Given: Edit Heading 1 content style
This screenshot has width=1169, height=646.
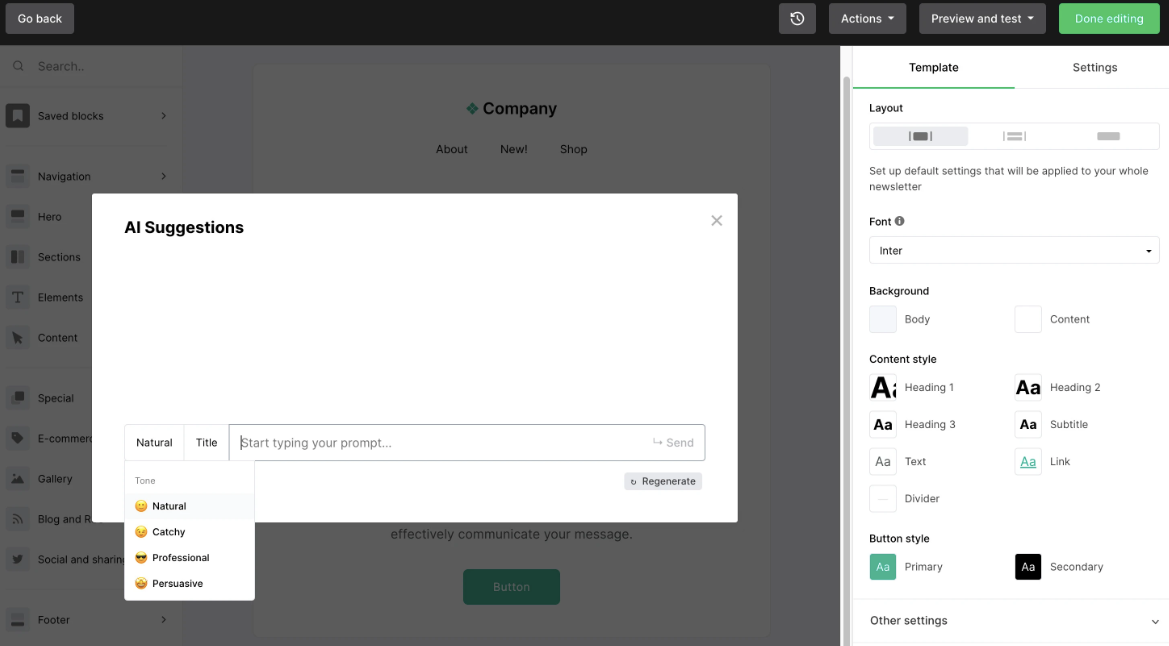Looking at the screenshot, I should pos(883,387).
